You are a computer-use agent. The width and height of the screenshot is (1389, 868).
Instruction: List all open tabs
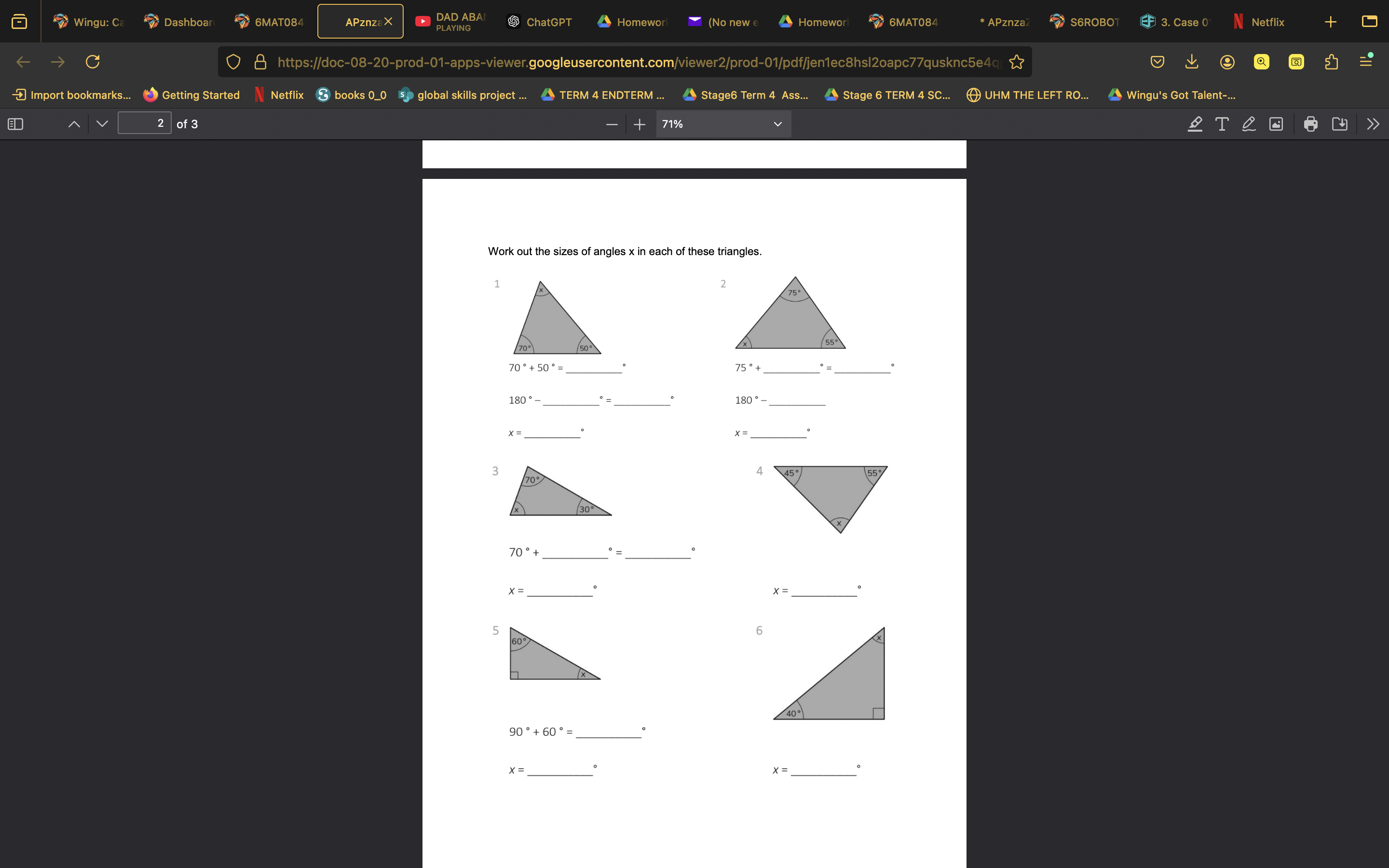click(1370, 22)
